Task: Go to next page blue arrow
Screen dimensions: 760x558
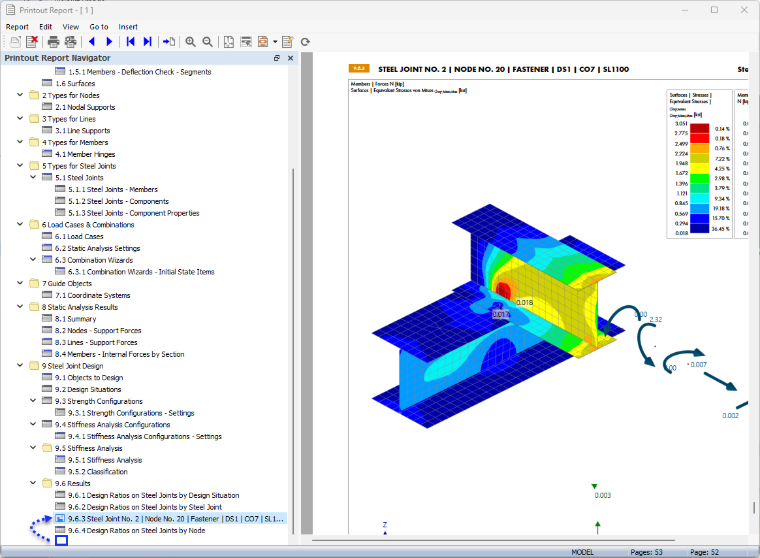Action: click(109, 42)
